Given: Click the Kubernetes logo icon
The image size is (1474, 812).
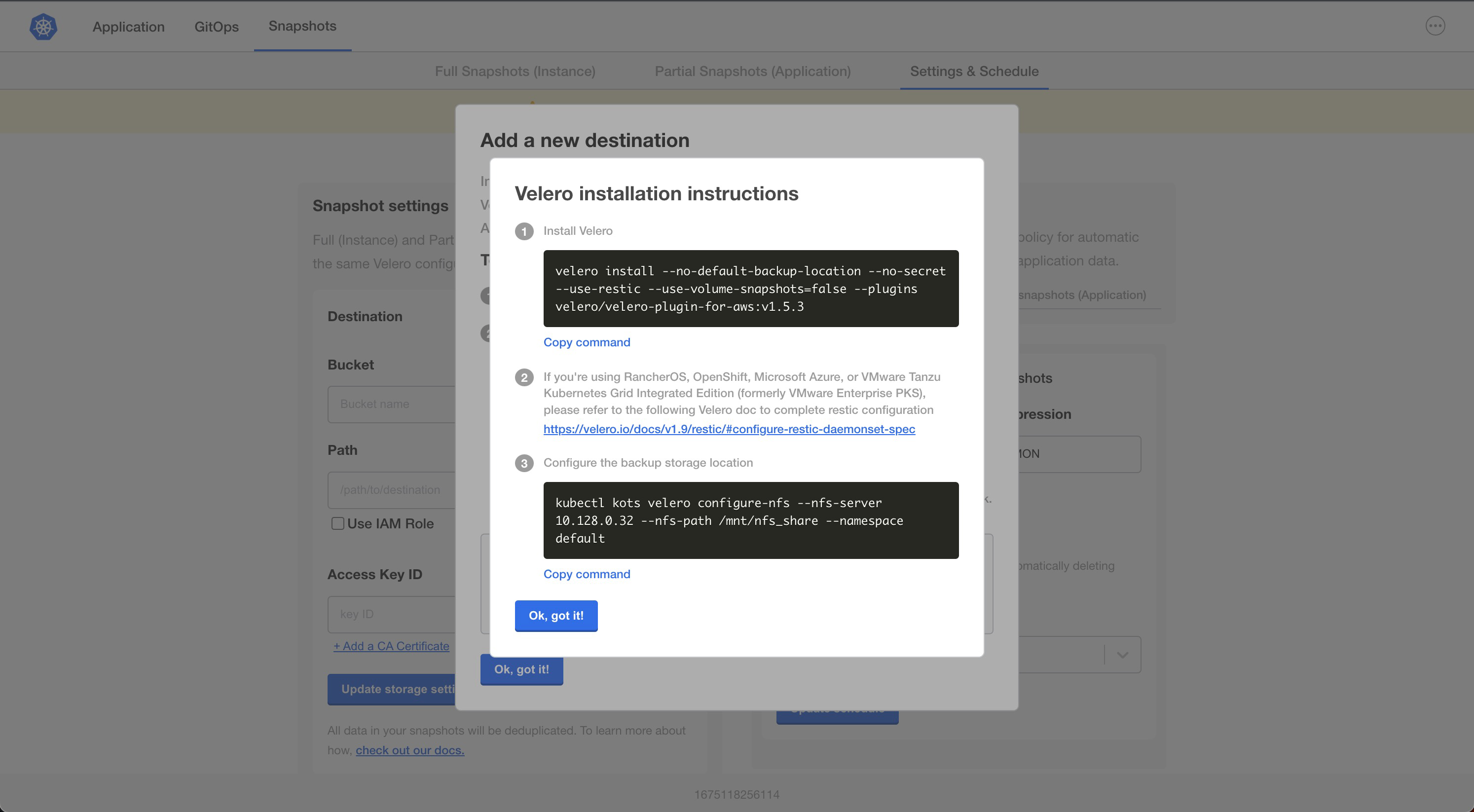Looking at the screenshot, I should pyautogui.click(x=42, y=26).
